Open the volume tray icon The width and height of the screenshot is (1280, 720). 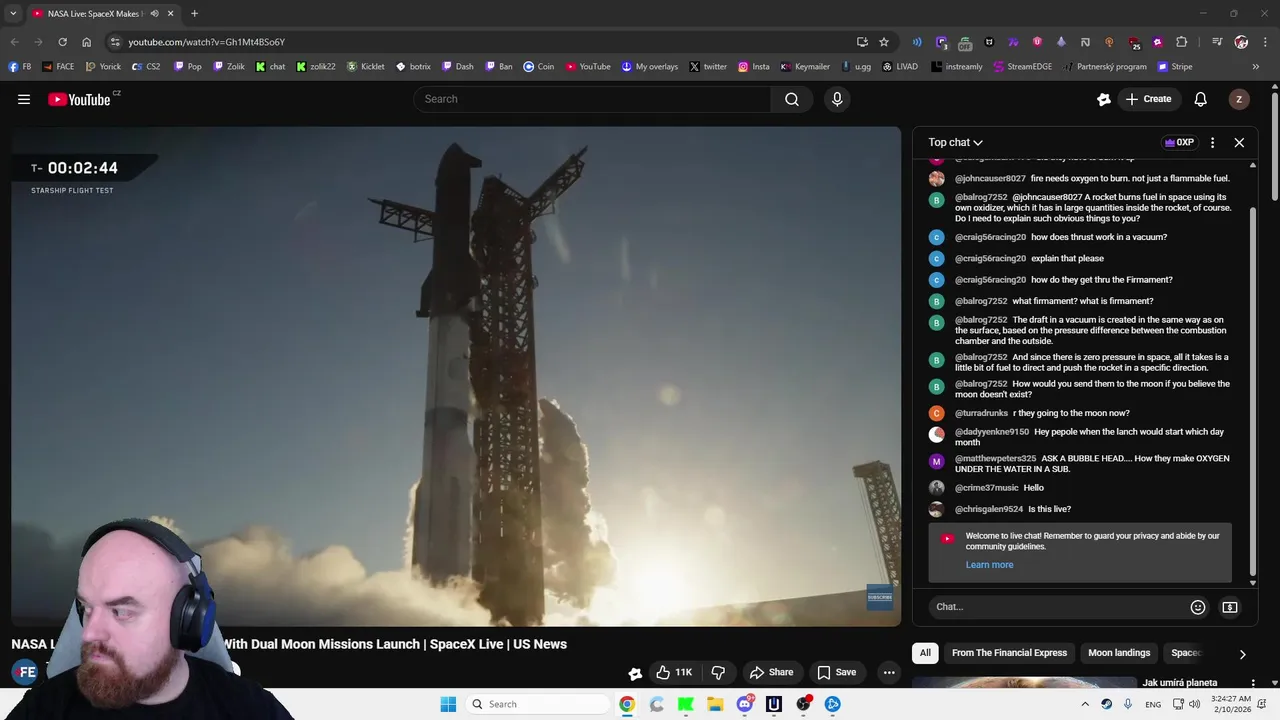point(1196,704)
